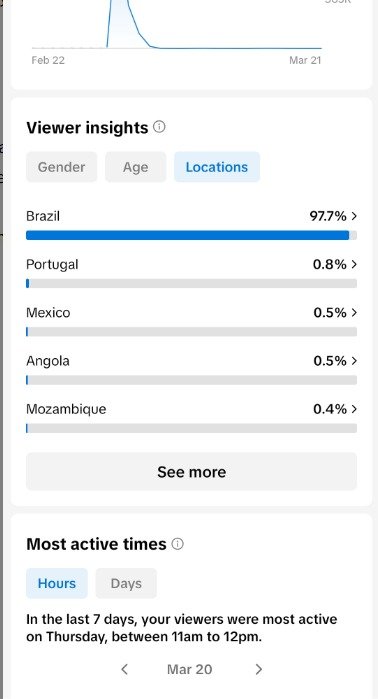Open Most active times info icon
Image resolution: width=378 pixels, height=699 pixels.
177,544
